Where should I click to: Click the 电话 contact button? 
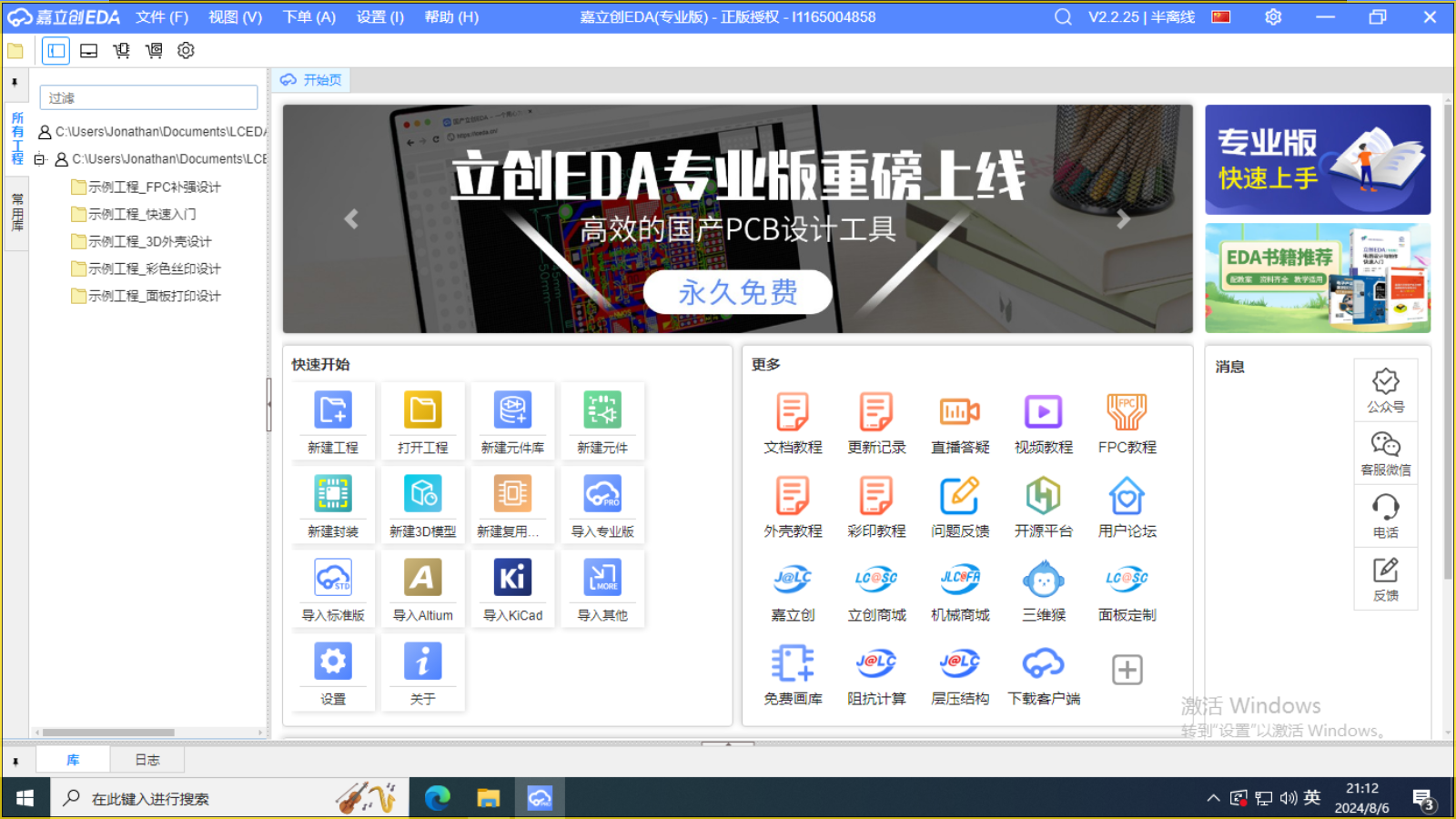[1385, 516]
